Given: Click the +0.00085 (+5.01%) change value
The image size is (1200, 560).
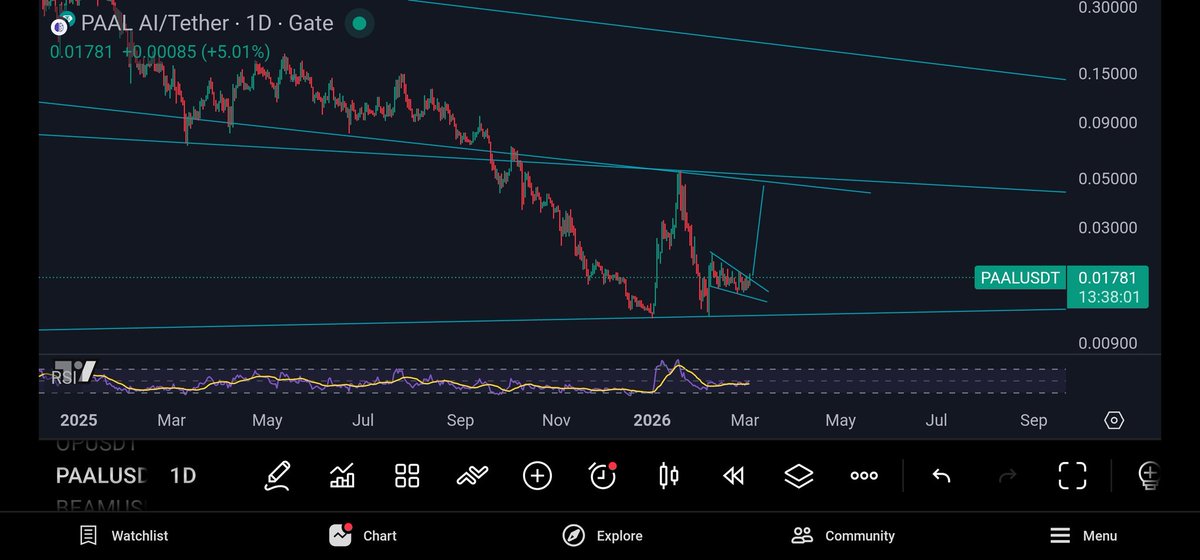Looking at the screenshot, I should coord(196,51).
